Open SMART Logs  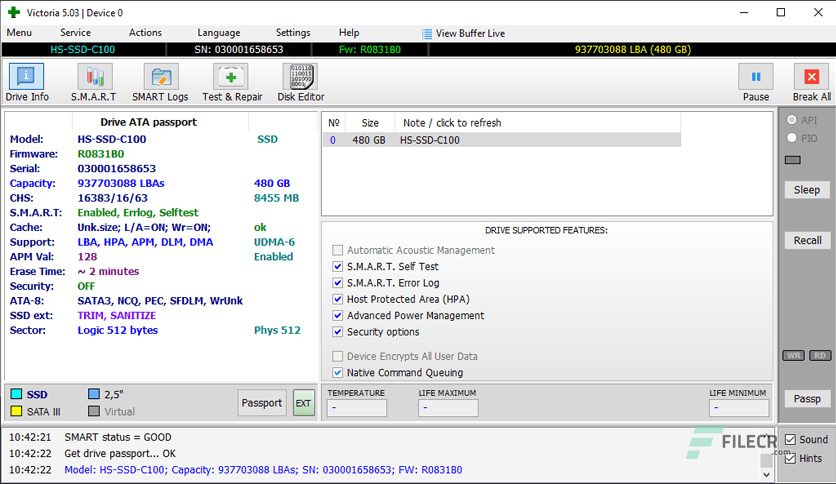tap(160, 83)
